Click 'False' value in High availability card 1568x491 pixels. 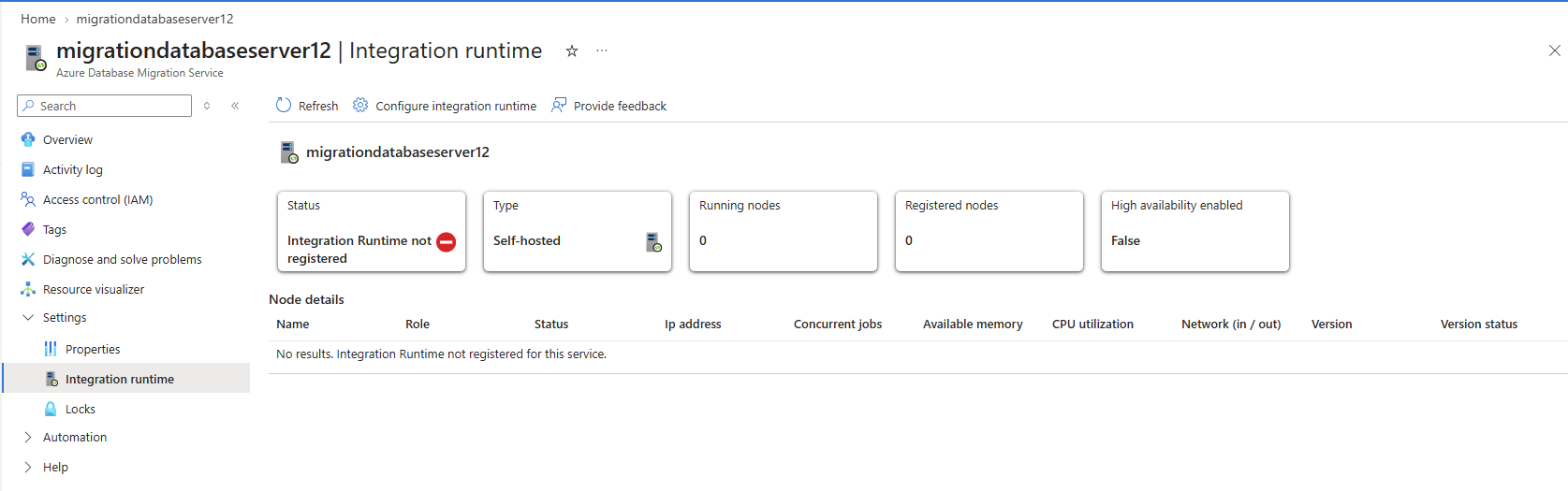click(x=1125, y=240)
